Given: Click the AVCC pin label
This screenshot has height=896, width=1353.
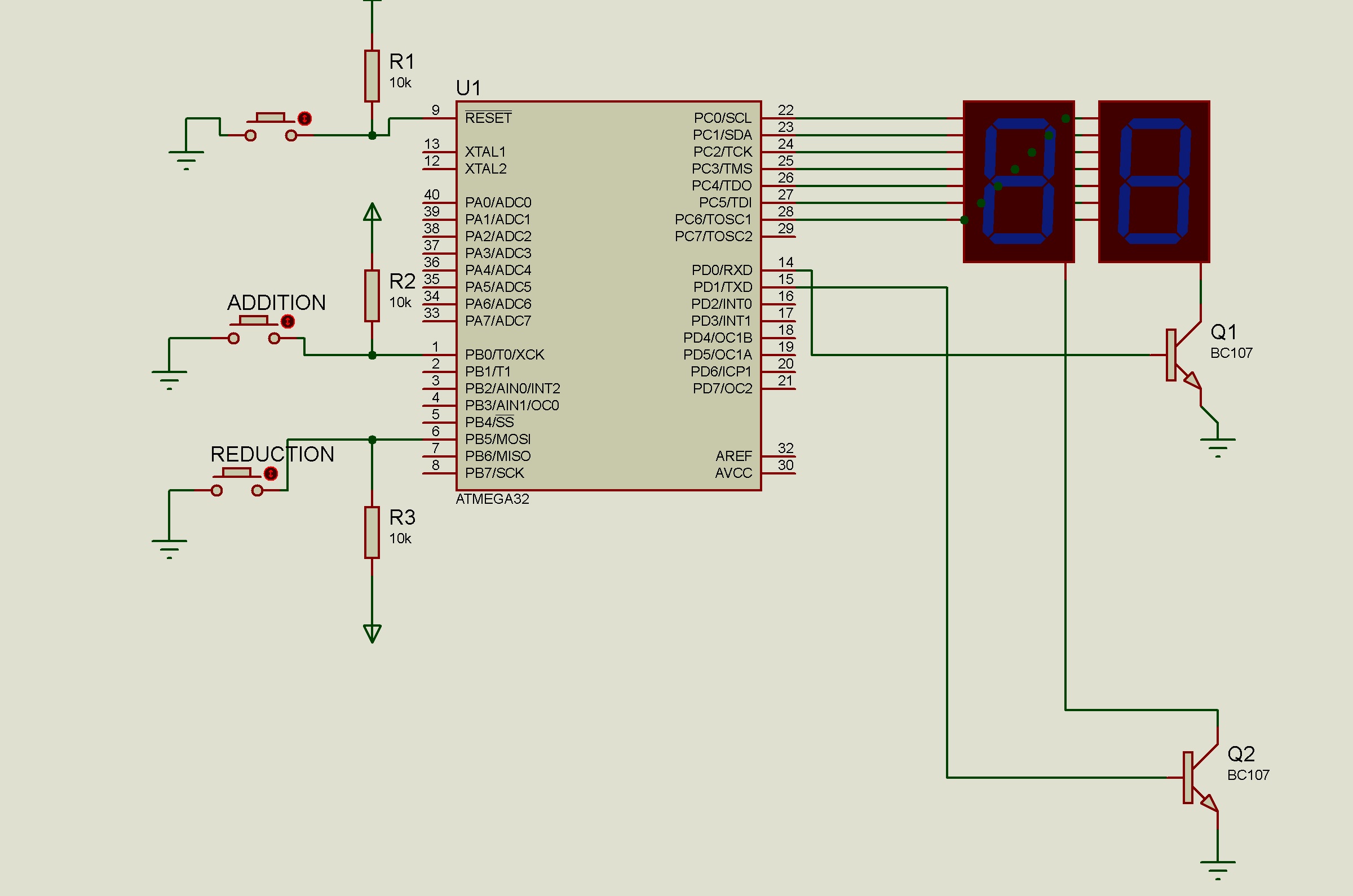Looking at the screenshot, I should point(734,473).
